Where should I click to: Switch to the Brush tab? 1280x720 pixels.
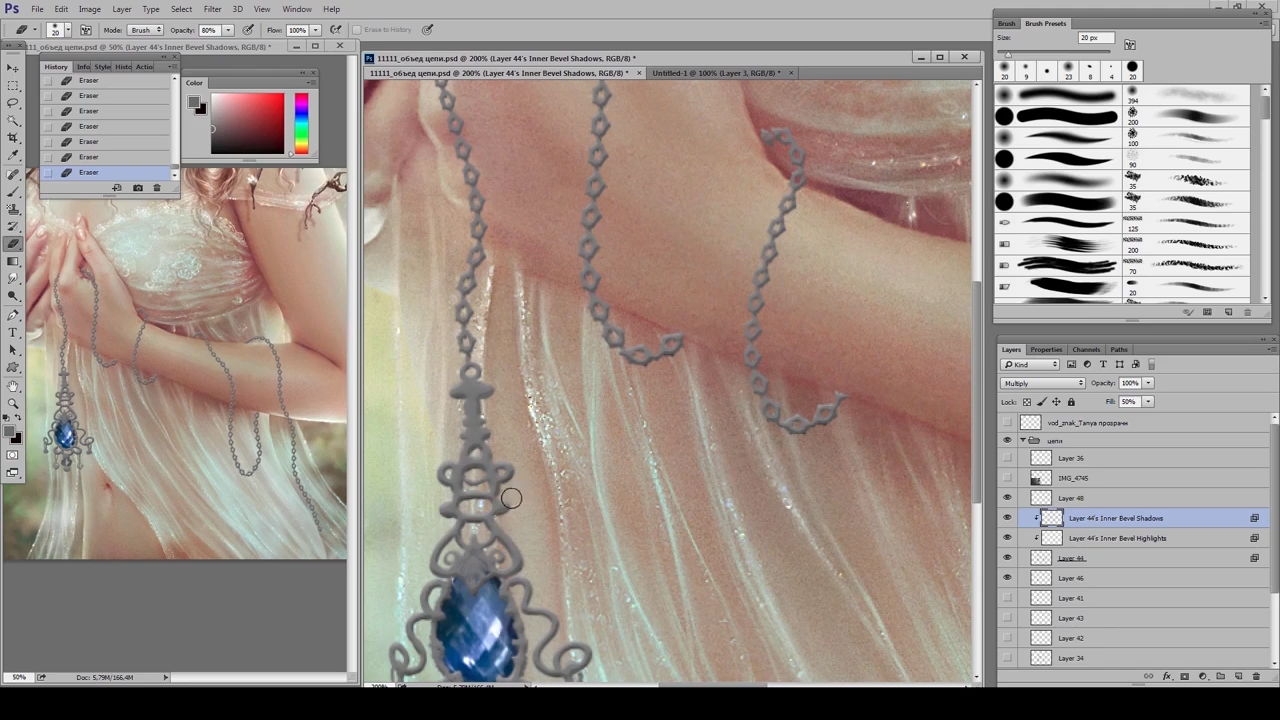coord(1006,24)
